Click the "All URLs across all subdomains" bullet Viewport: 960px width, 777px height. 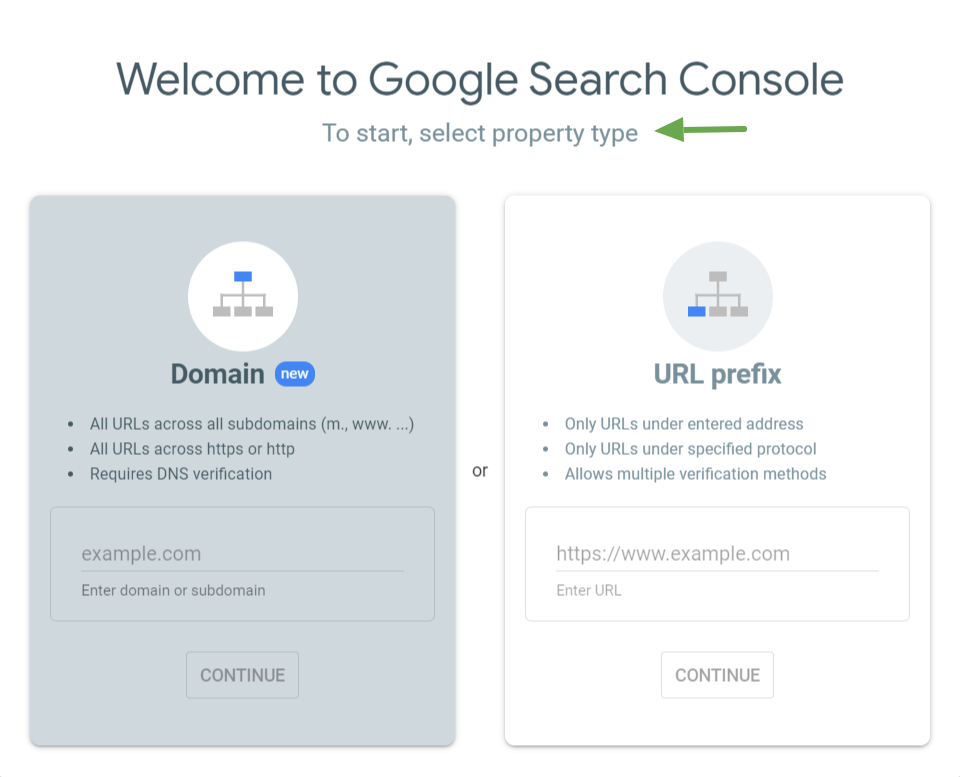click(x=251, y=424)
